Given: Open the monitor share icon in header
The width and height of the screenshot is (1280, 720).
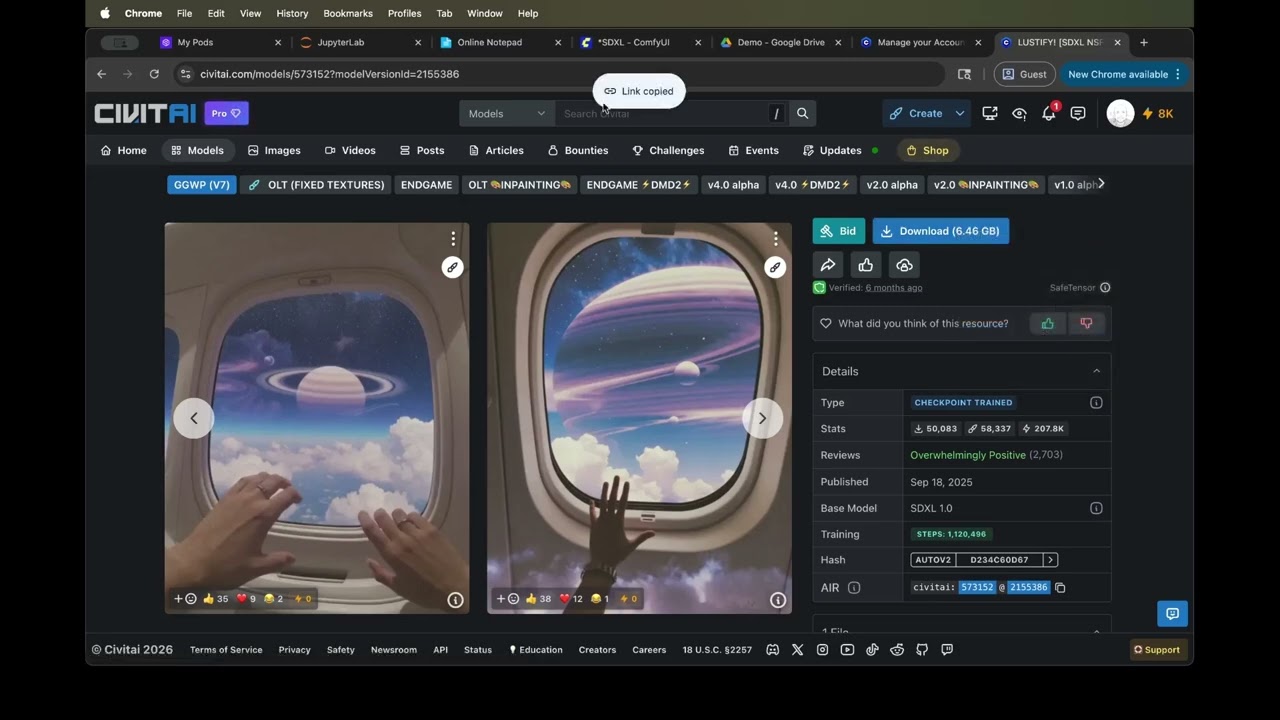Looking at the screenshot, I should [990, 114].
